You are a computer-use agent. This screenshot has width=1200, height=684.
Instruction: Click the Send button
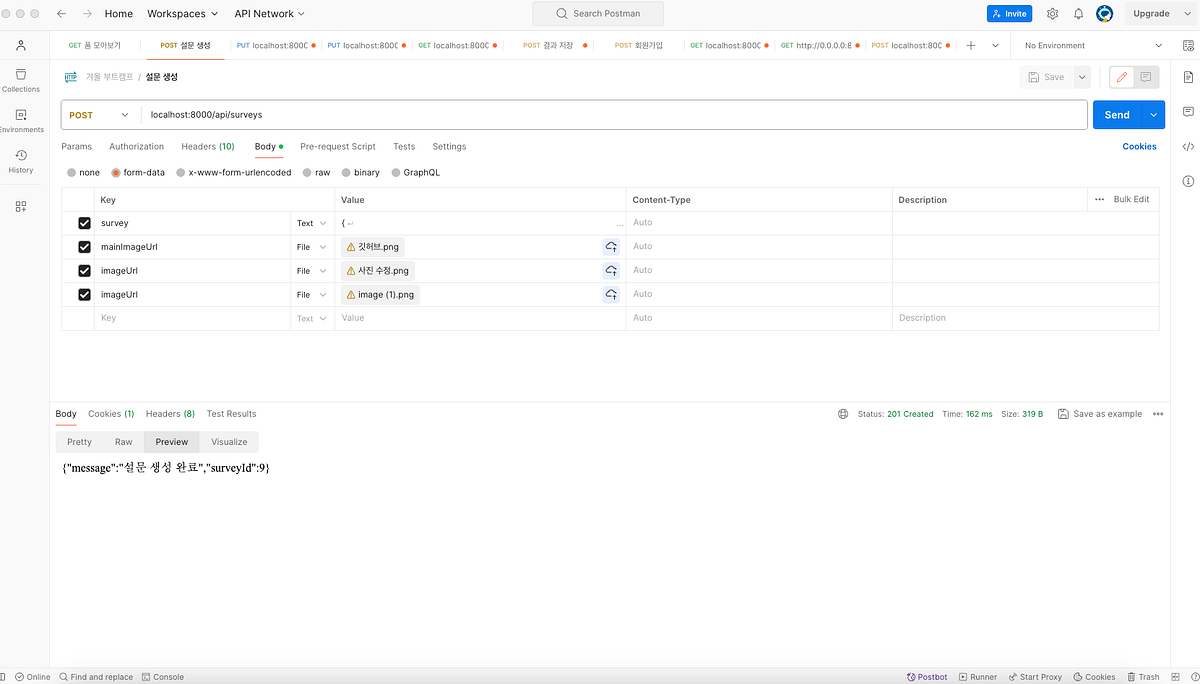[1117, 114]
